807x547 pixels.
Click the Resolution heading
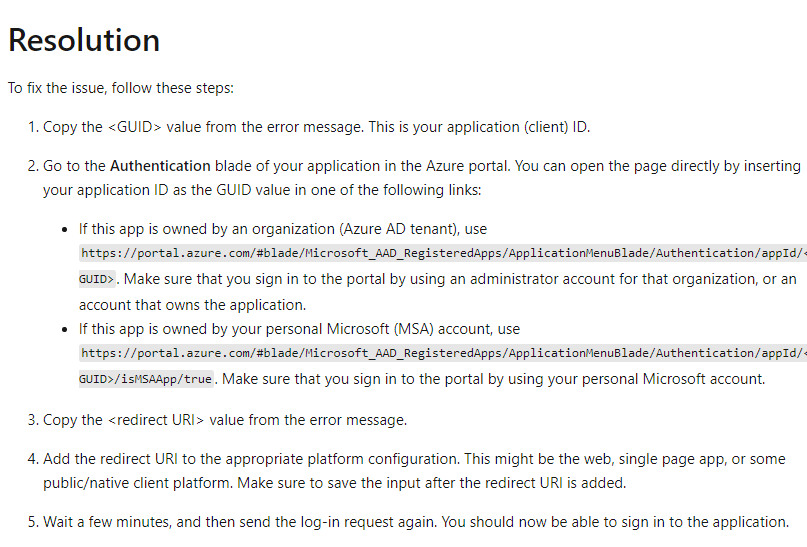coord(84,40)
